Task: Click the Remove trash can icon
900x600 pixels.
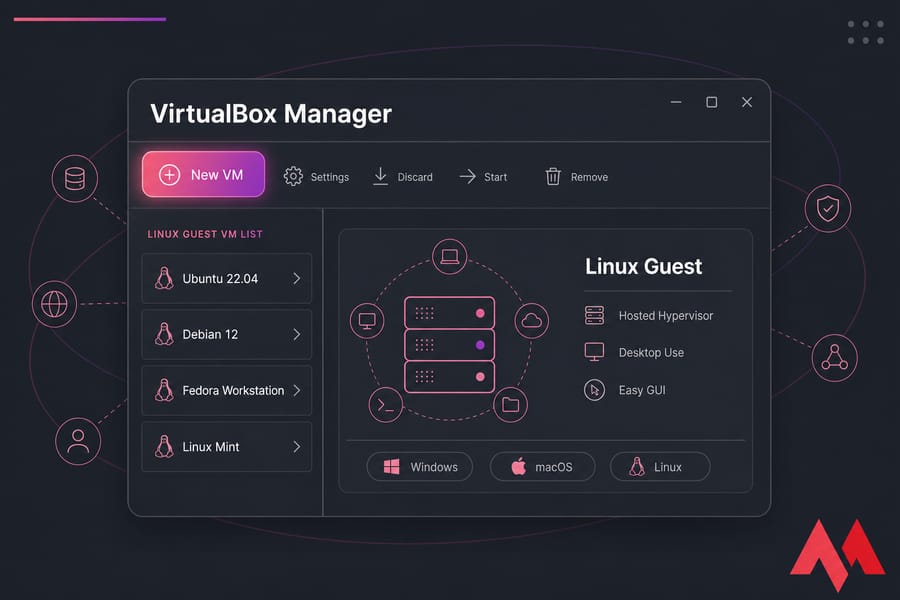Action: point(553,176)
